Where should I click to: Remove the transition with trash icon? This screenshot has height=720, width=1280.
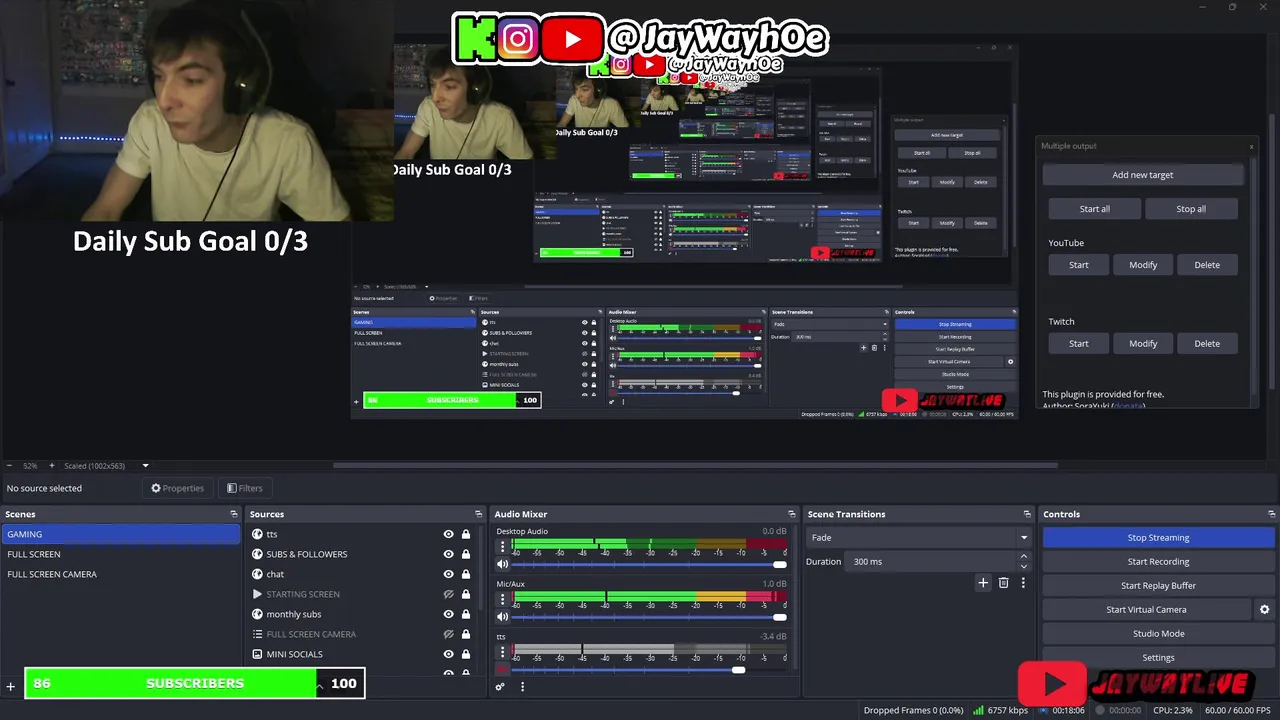click(1004, 583)
